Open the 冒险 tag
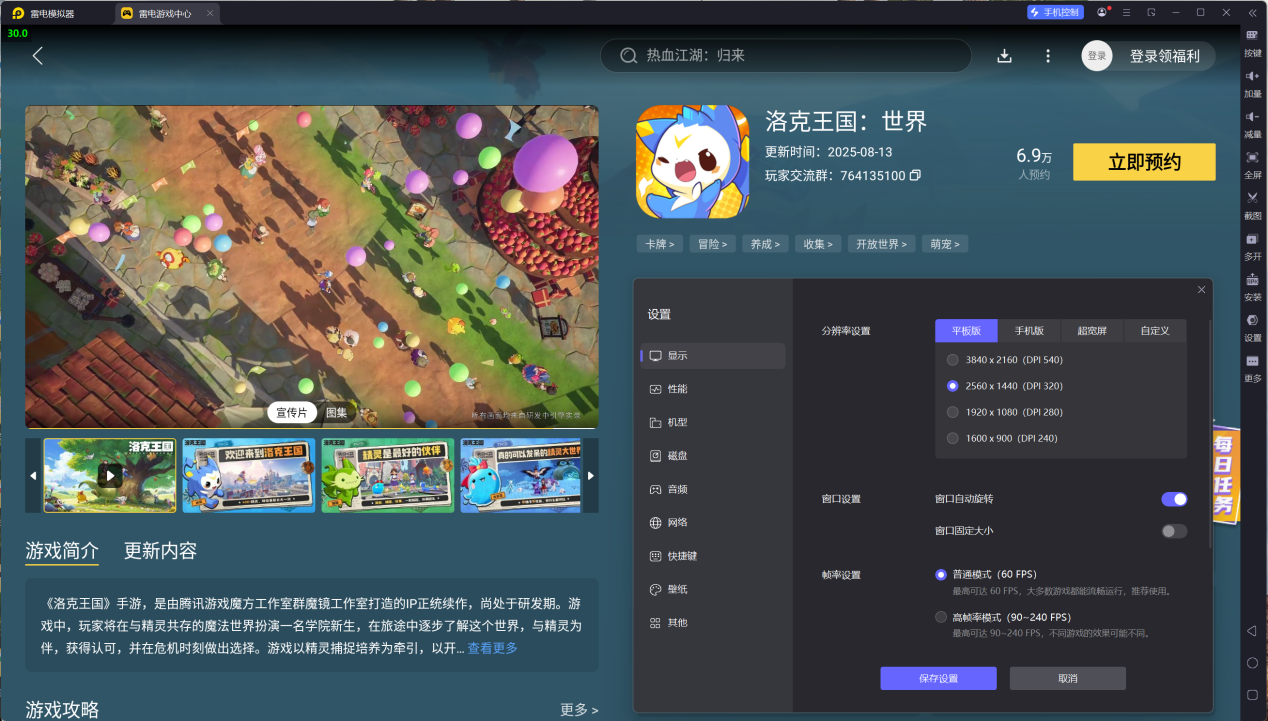This screenshot has width=1268, height=721. pyautogui.click(x=713, y=244)
